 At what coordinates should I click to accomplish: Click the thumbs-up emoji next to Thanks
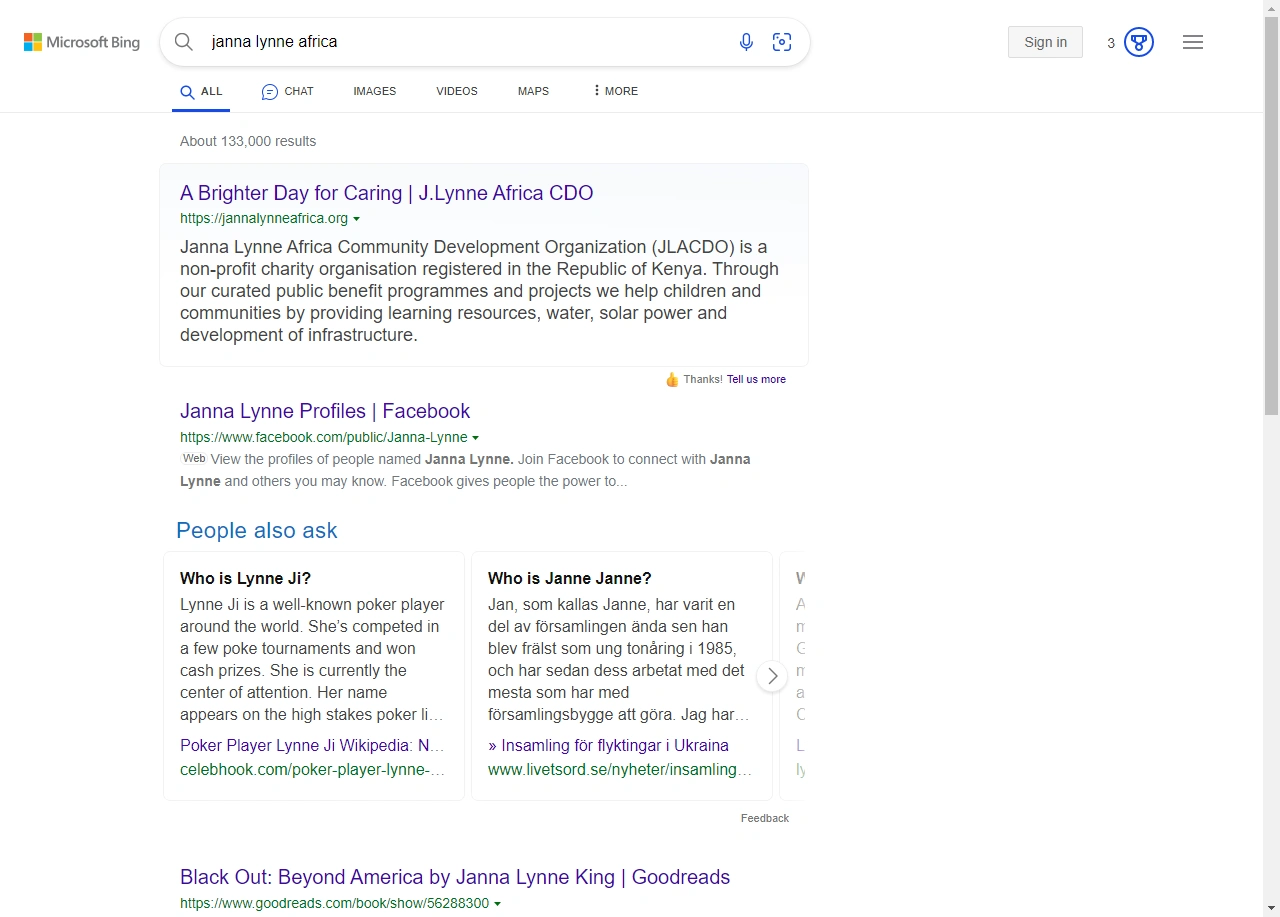672,379
